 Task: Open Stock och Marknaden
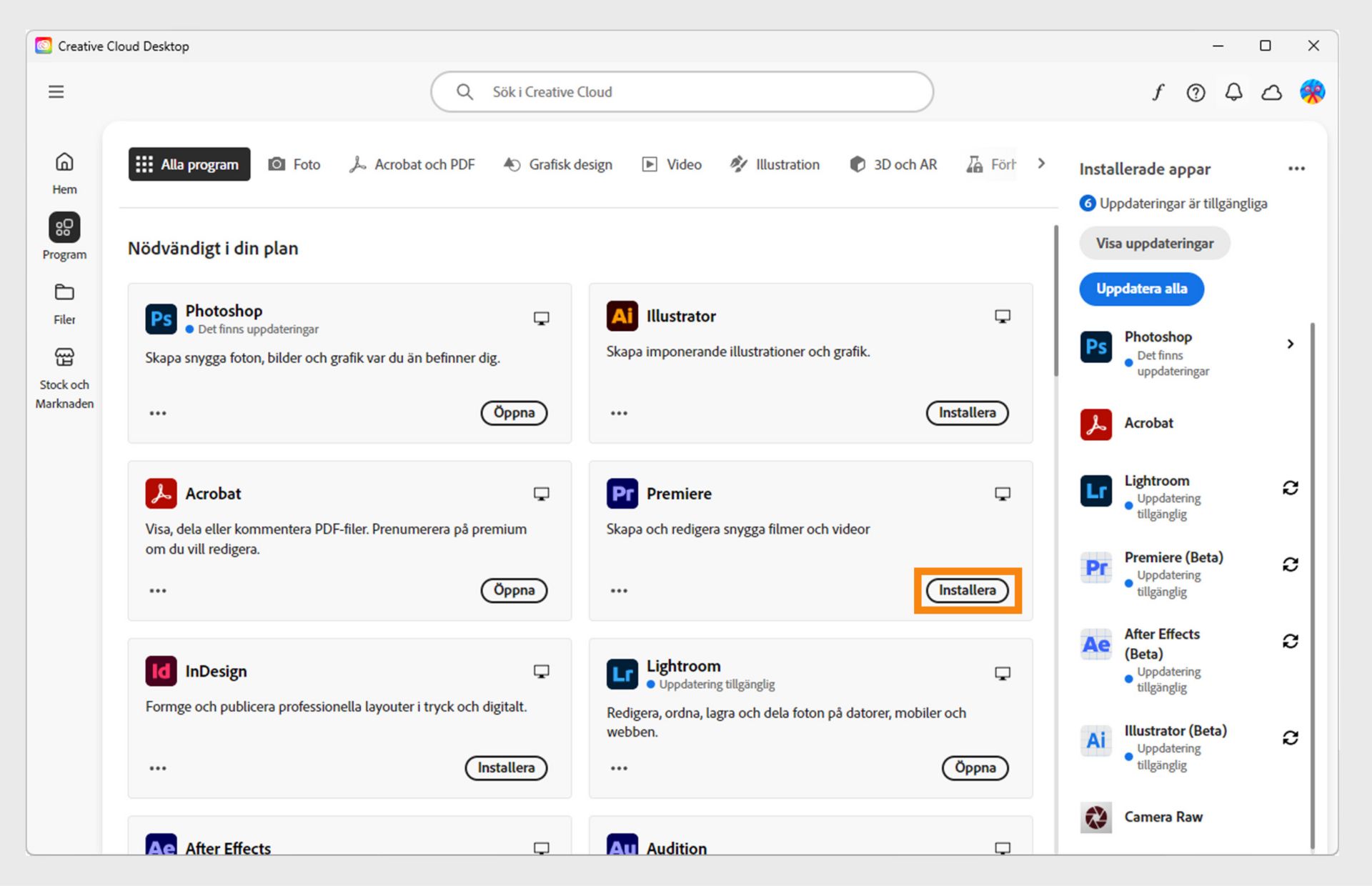[x=64, y=379]
